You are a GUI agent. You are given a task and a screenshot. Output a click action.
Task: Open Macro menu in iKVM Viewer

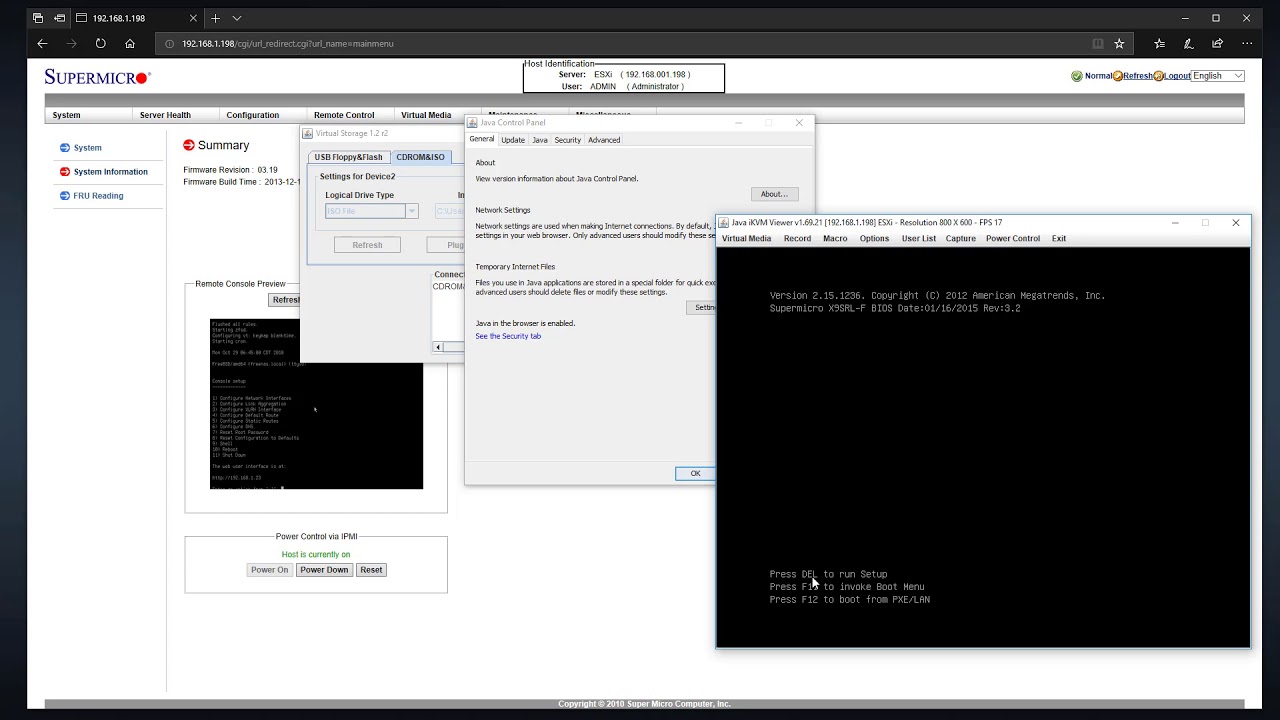835,239
